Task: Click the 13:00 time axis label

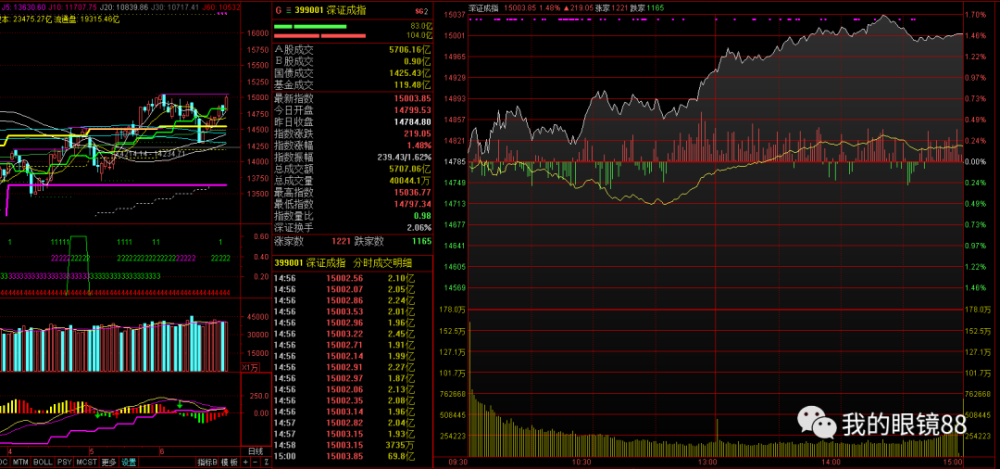Action: [x=708, y=461]
